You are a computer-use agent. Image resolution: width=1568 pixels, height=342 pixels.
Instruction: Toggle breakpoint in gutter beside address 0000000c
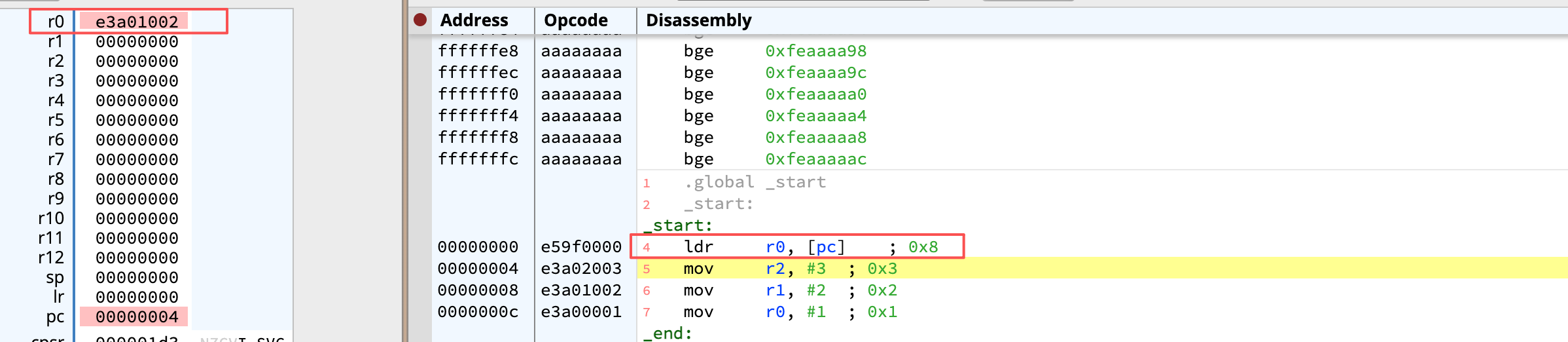click(420, 312)
